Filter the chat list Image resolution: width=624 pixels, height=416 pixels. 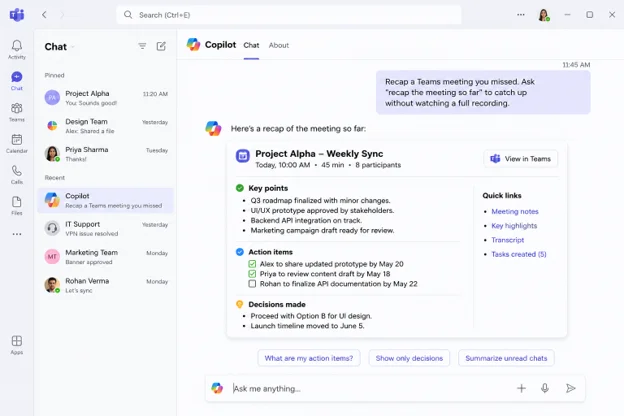coord(142,46)
